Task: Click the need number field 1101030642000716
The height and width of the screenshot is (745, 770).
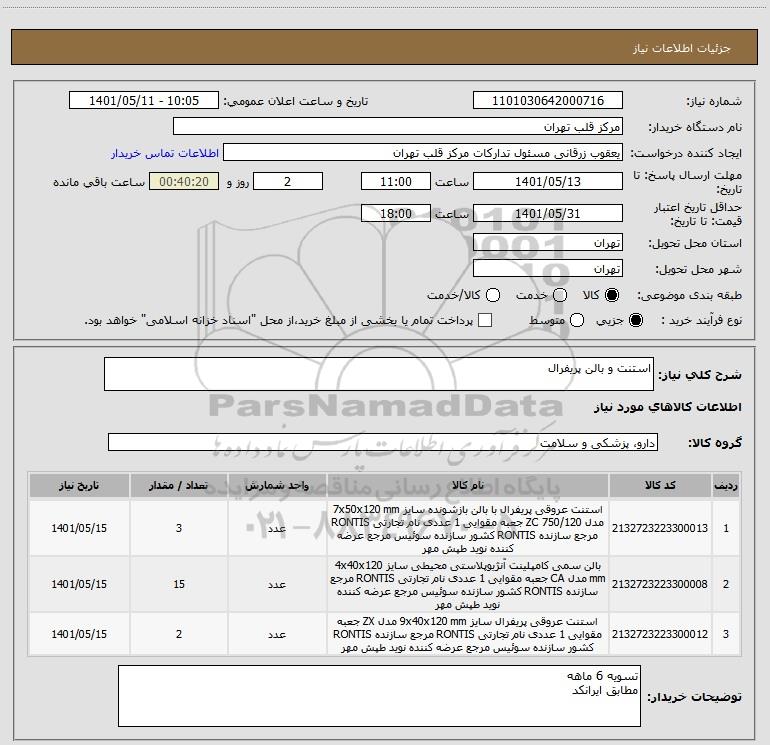Action: pyautogui.click(x=548, y=101)
